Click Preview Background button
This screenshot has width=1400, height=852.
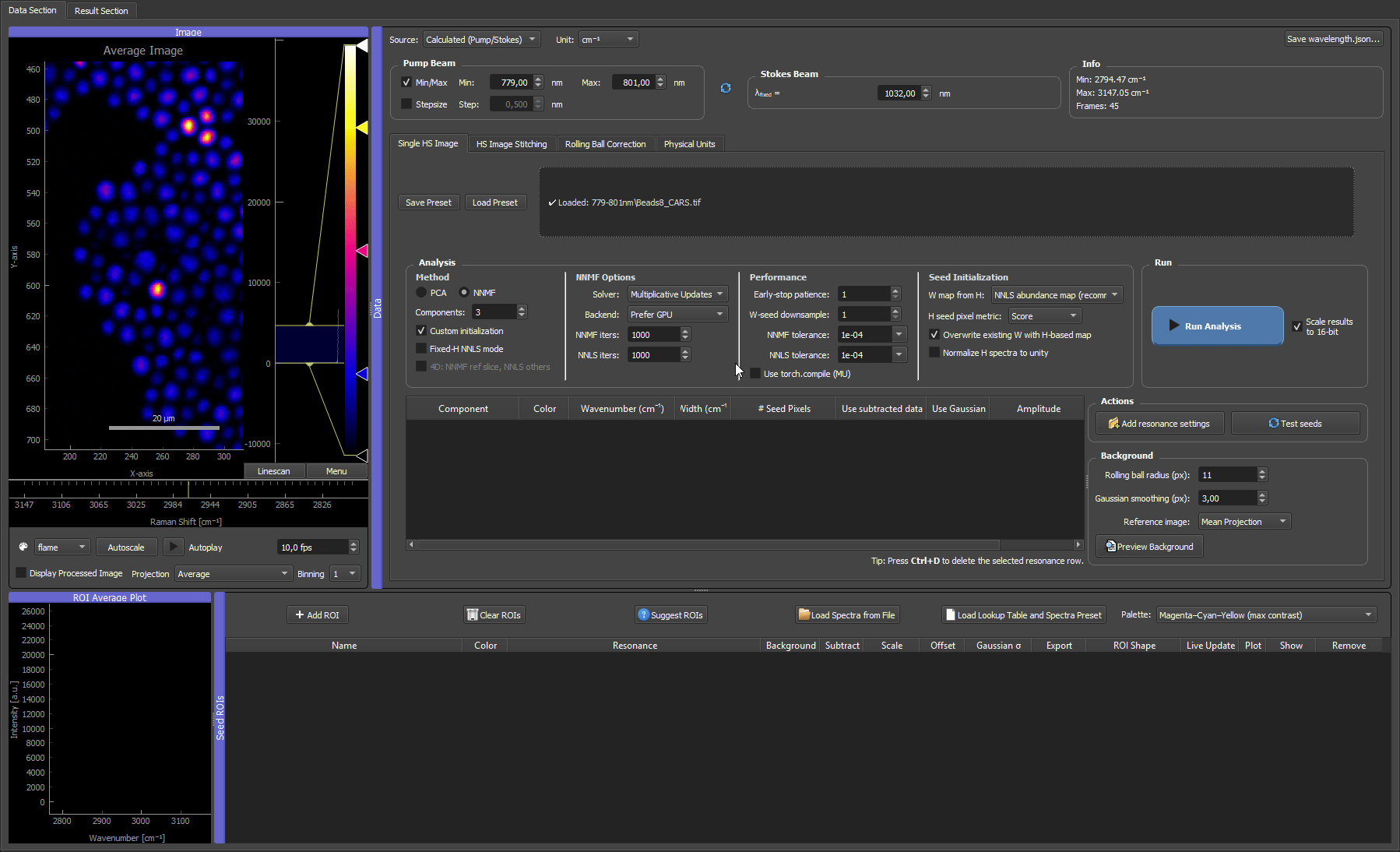[x=1149, y=547]
